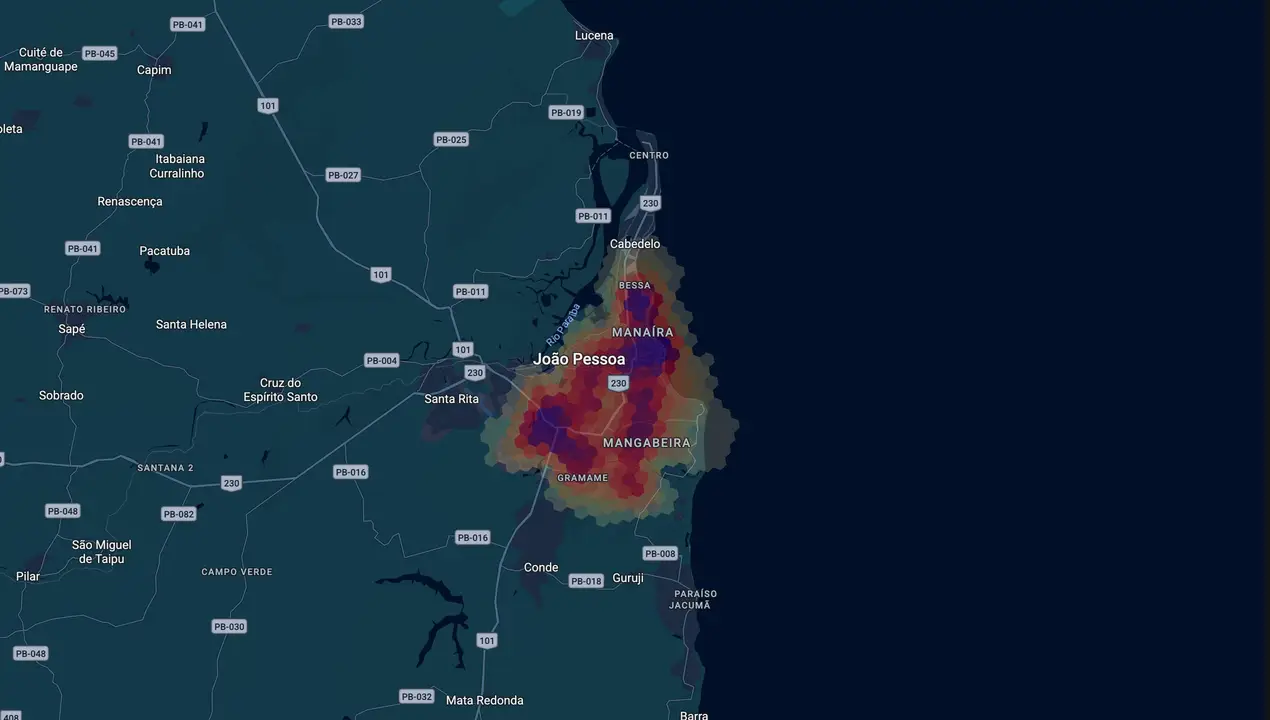Click the Capim town name

[154, 70]
